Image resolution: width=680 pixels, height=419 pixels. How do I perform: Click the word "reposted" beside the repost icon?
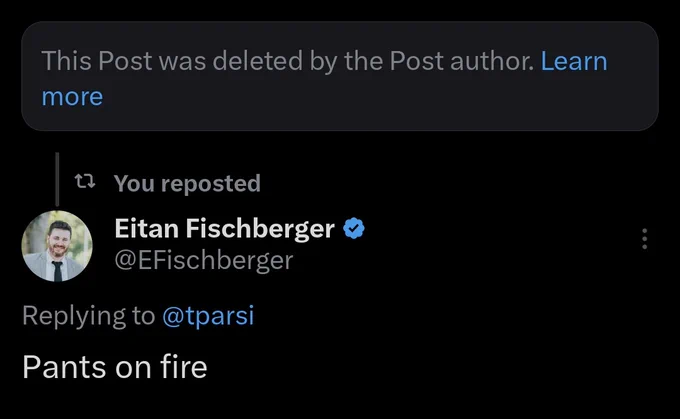tap(211, 184)
